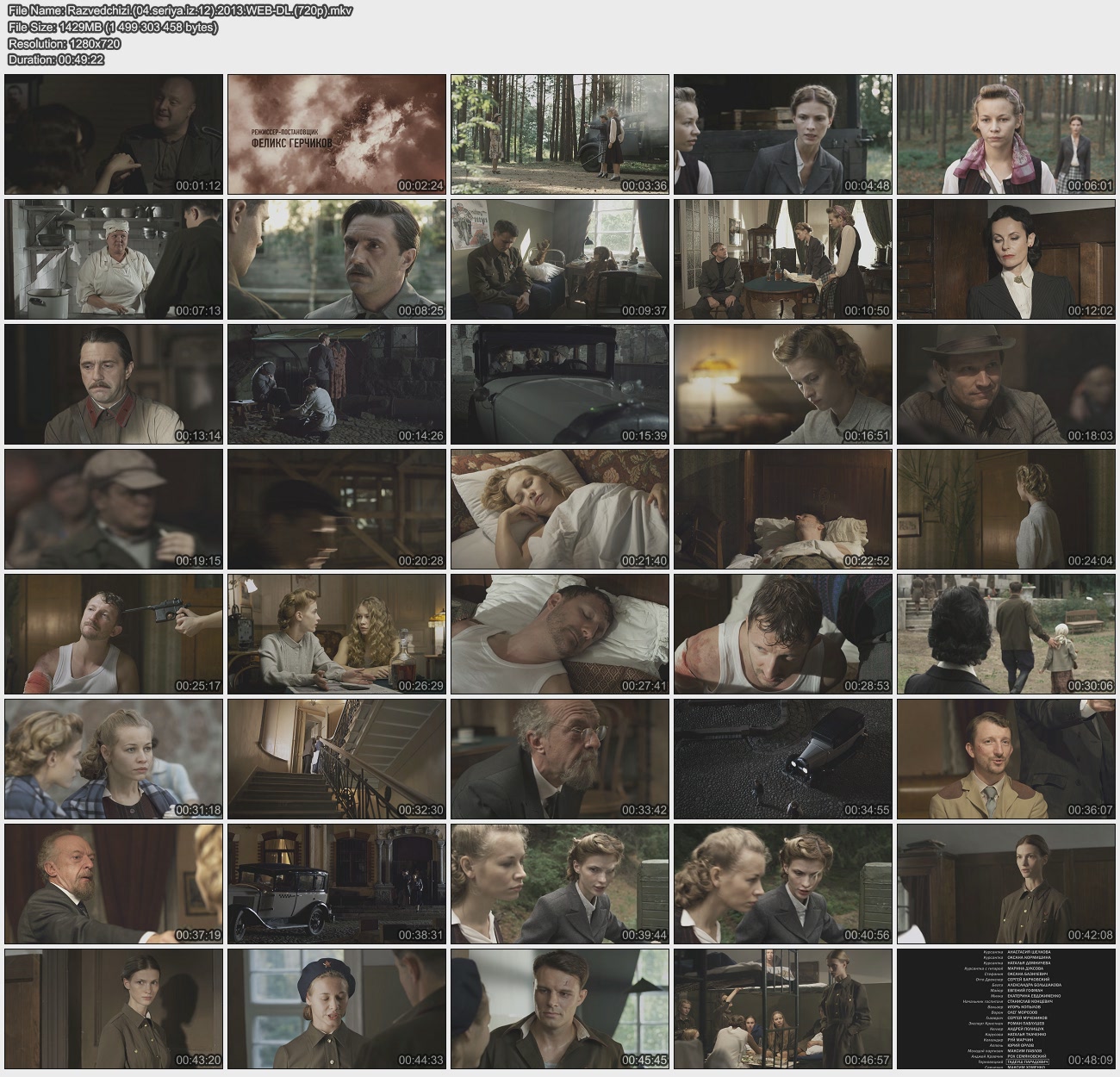
Task: Open the sleeping blonde woman thumbnail at 00:21:40
Action: click(x=560, y=509)
